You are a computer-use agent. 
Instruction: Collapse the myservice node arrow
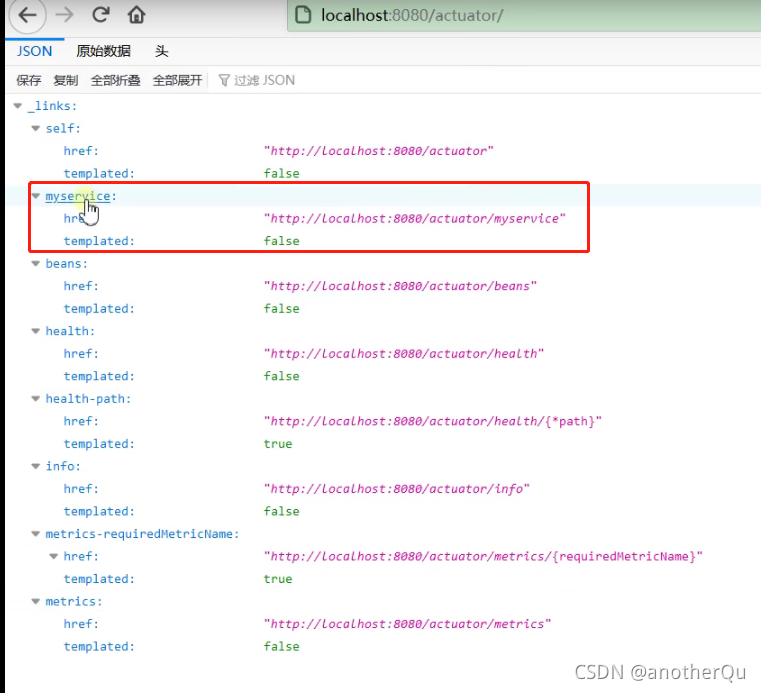click(x=35, y=196)
